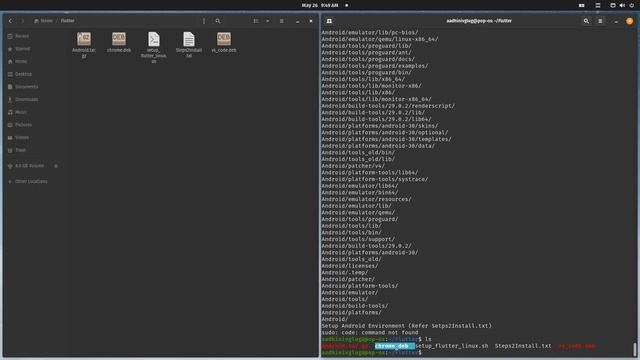This screenshot has height=360, width=640.
Task: Open the 8.0 GB Volume in sidebar
Action: tap(29, 166)
